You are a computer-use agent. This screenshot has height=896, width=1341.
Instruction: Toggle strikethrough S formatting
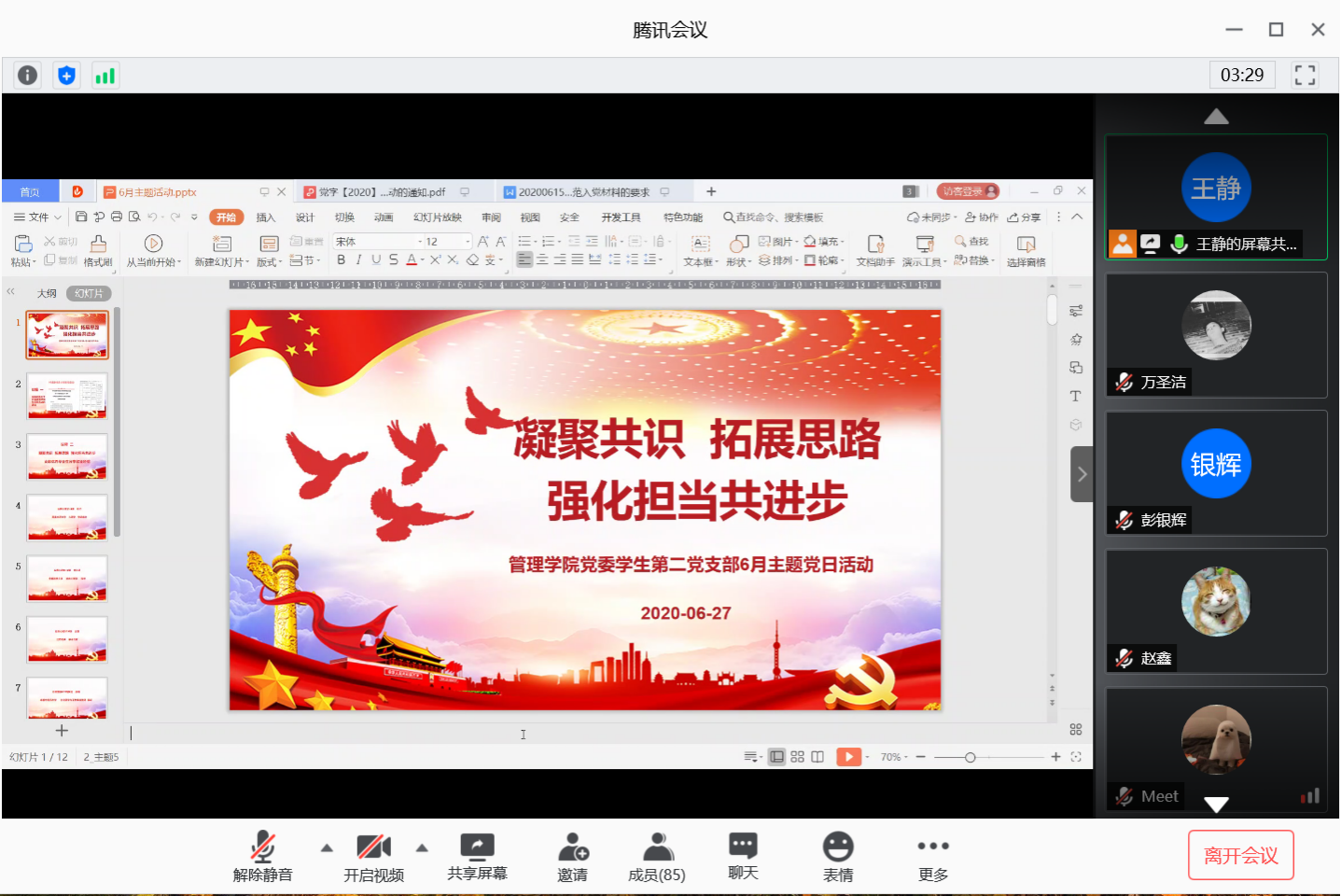point(394,260)
